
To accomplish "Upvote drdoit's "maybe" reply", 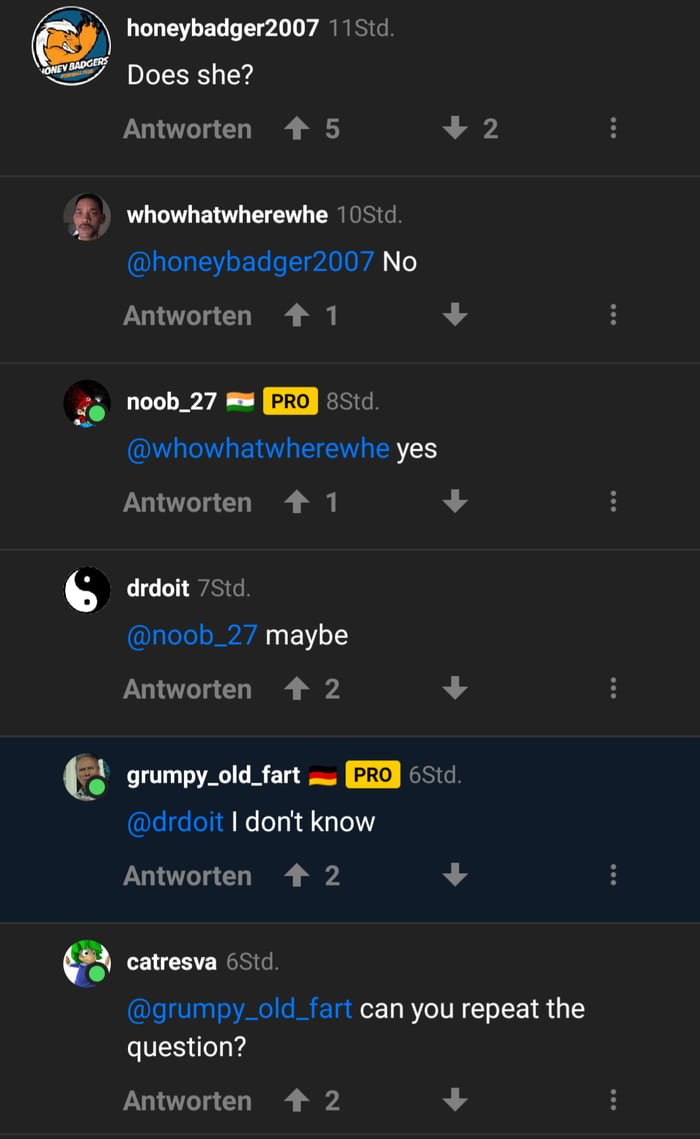I will (x=296, y=689).
